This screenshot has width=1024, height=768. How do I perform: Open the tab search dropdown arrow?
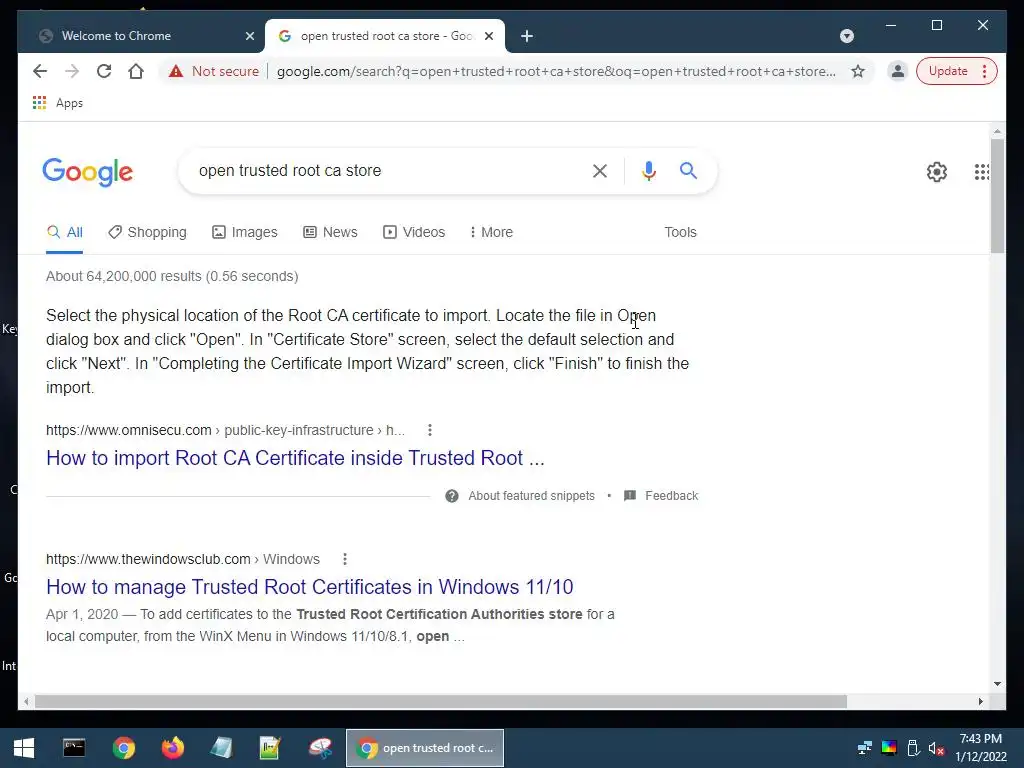point(846,36)
